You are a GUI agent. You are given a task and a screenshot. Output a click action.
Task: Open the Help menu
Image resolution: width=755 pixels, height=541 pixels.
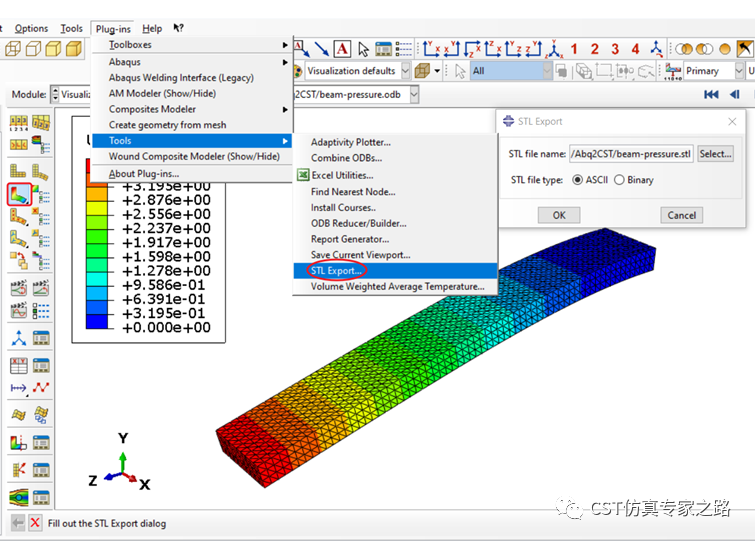point(152,28)
